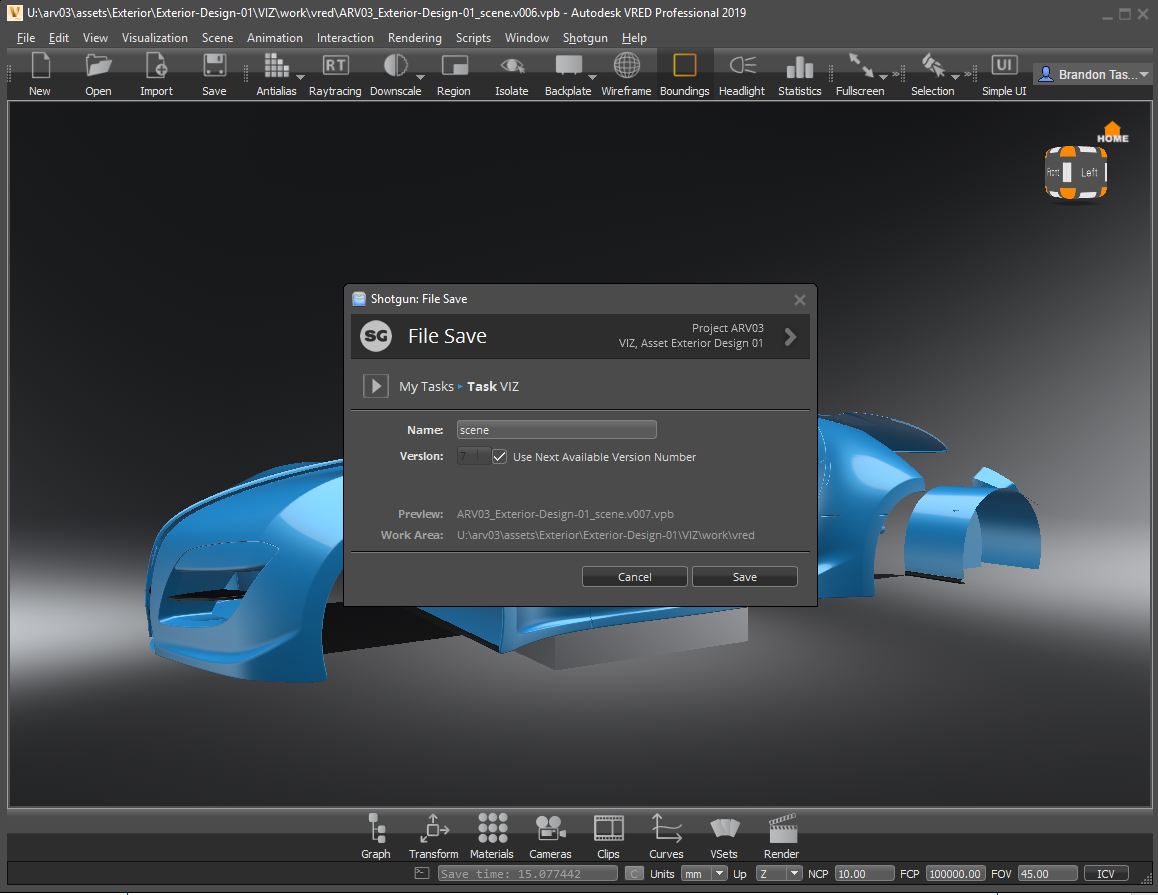Open the Curves editor
1158x895 pixels.
pos(666,836)
